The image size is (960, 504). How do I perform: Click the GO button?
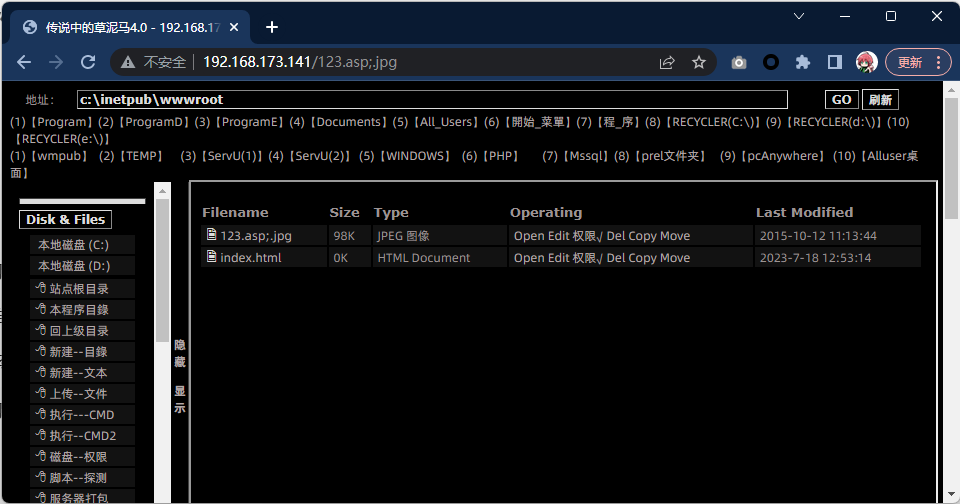842,100
